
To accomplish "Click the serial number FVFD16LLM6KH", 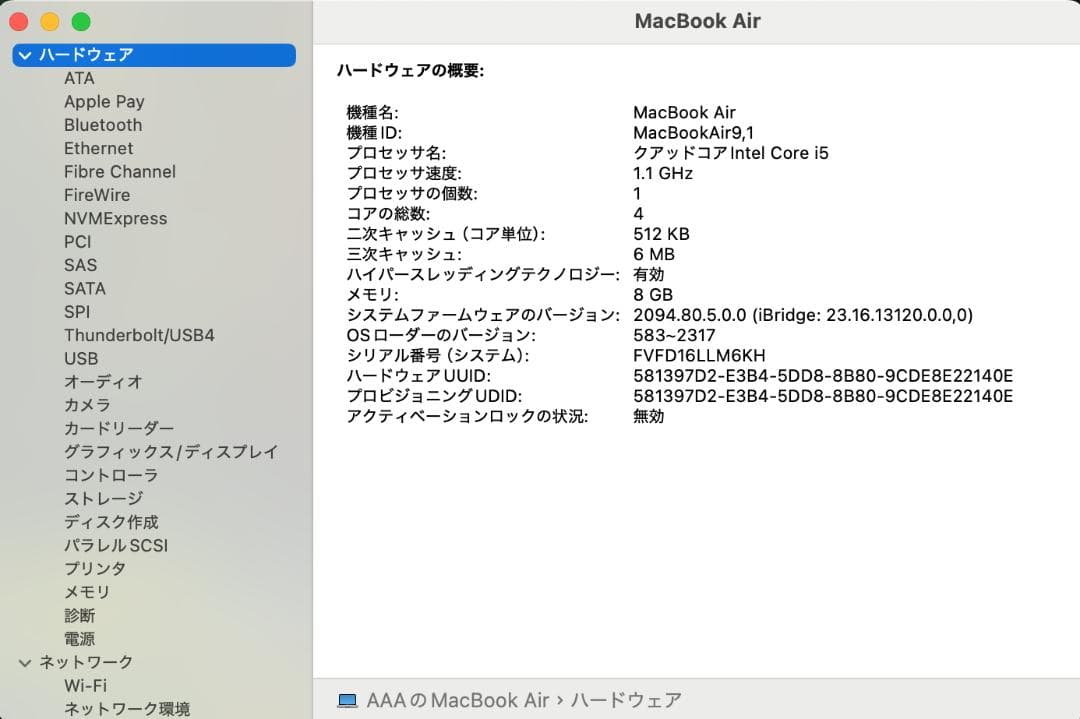I will click(699, 356).
